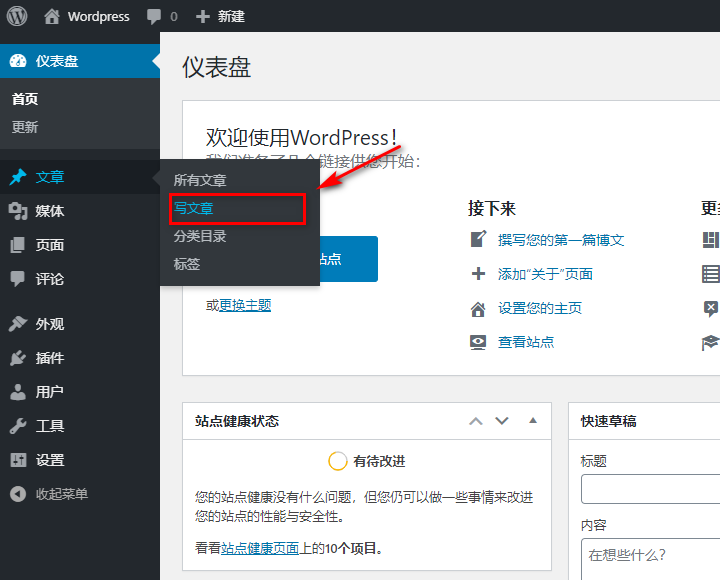Click the comment count 0 in admin bar
This screenshot has height=580, width=720.
[174, 17]
